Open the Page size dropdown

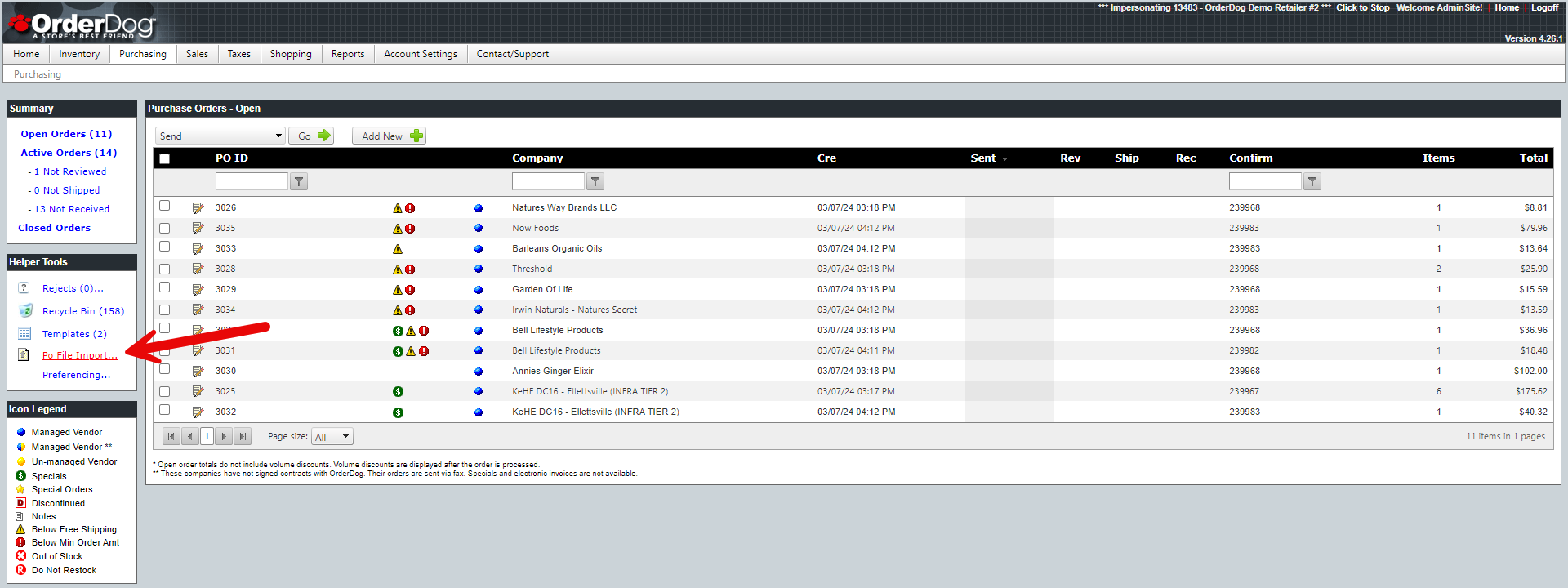[332, 437]
